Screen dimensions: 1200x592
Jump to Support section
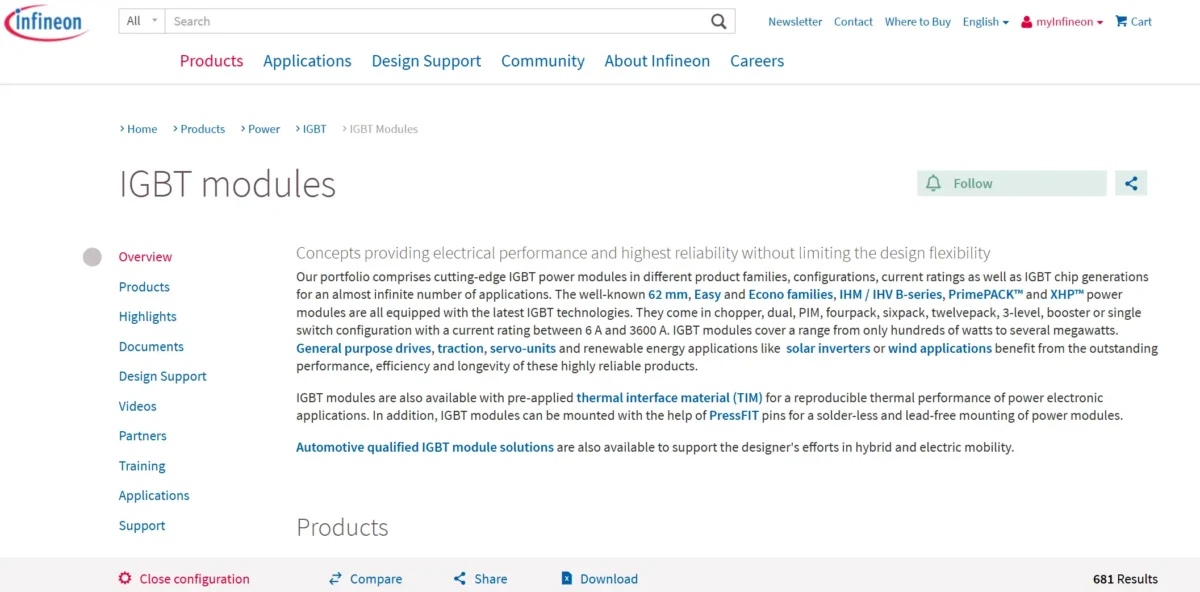click(x=142, y=526)
